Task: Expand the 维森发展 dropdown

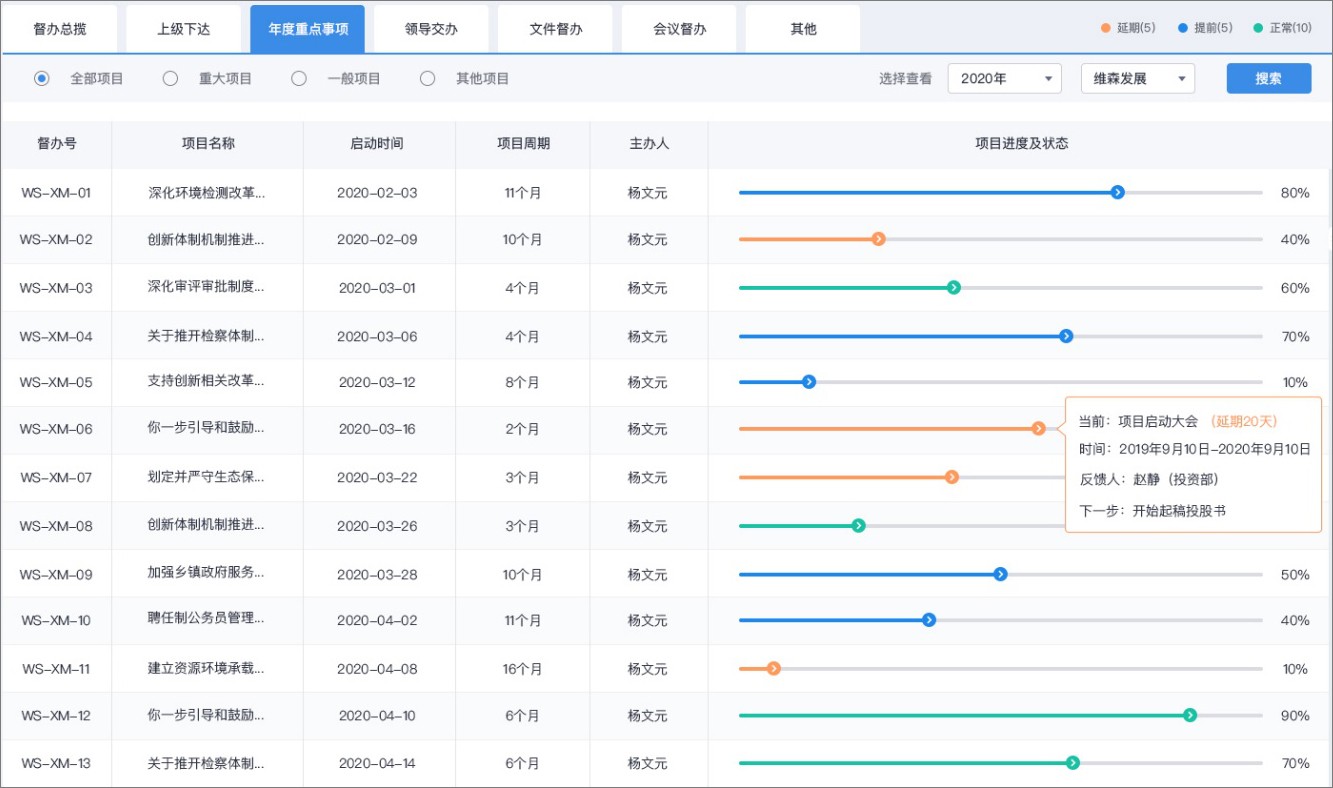Action: (x=1138, y=78)
